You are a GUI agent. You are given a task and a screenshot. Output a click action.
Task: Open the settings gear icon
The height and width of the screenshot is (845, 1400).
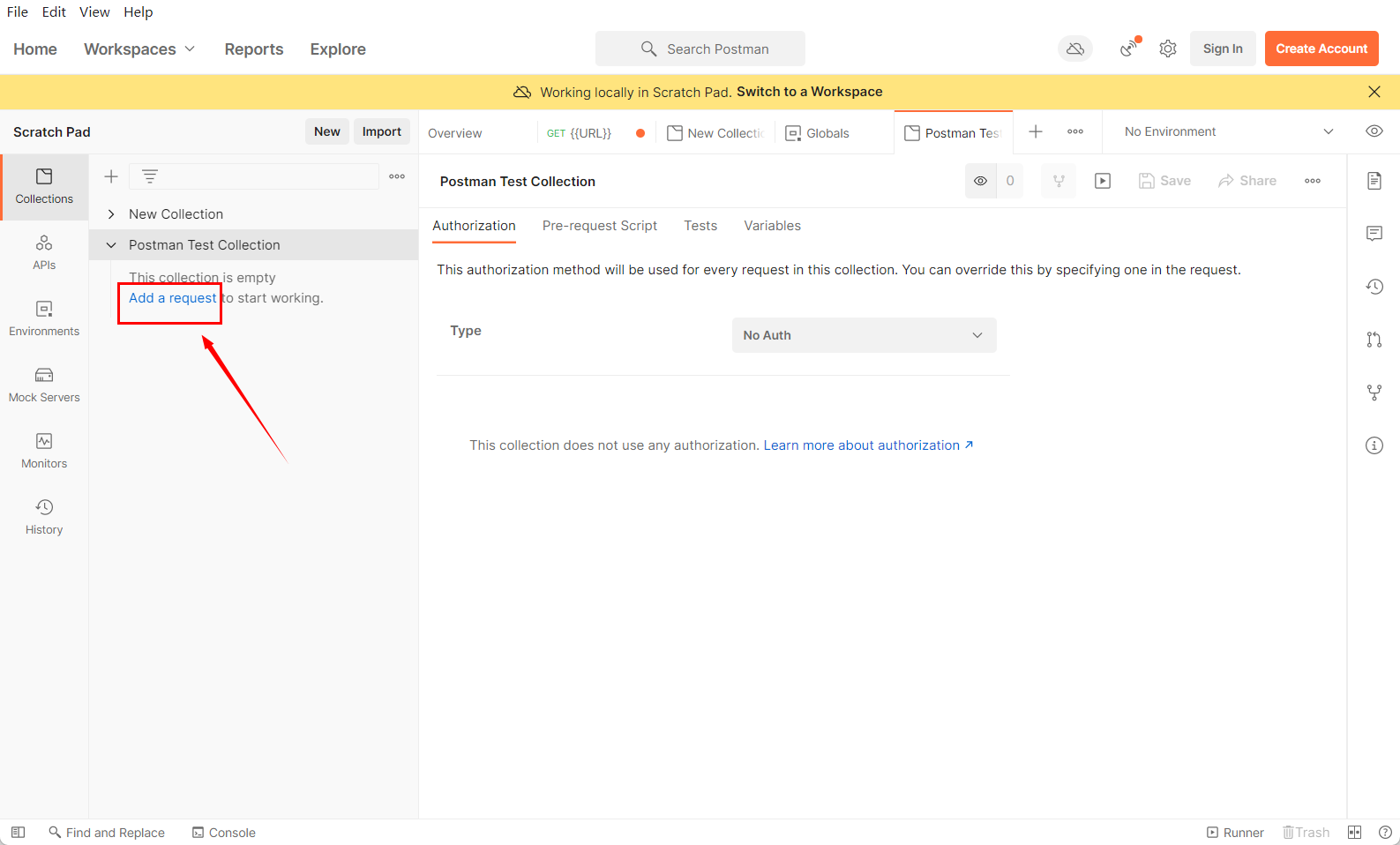coord(1168,49)
